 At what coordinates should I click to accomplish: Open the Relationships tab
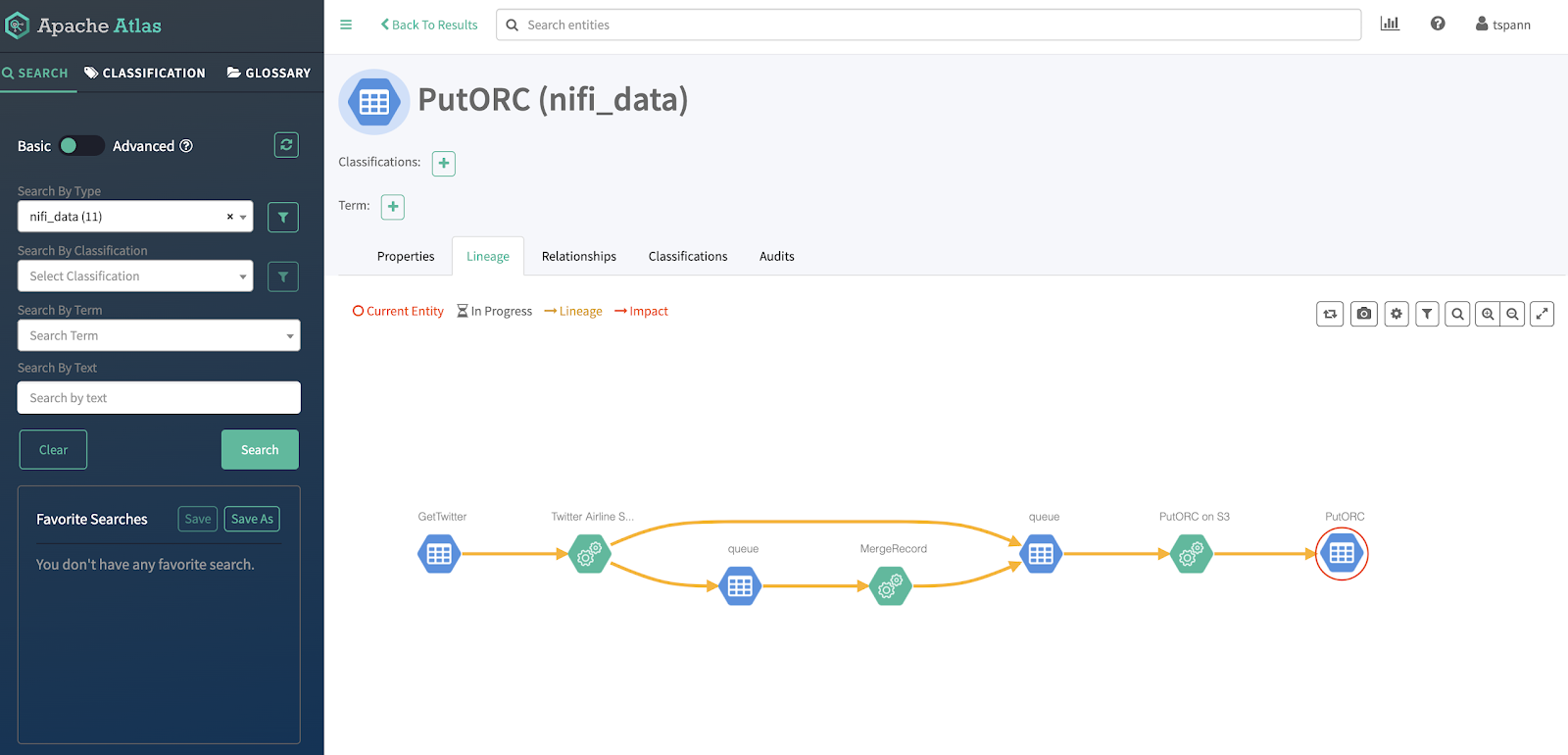click(579, 256)
